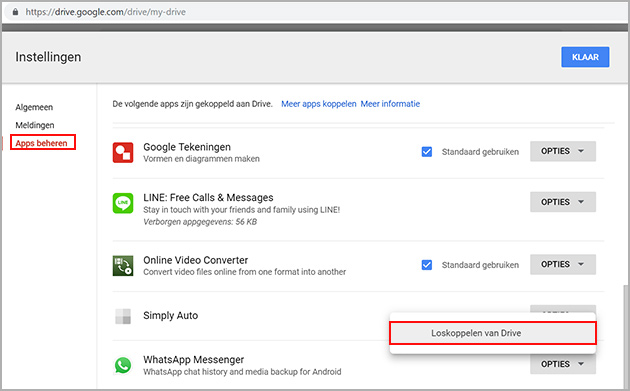This screenshot has height=391, width=630.
Task: Click Vormen en diagrammen maken description
Action: point(201,159)
